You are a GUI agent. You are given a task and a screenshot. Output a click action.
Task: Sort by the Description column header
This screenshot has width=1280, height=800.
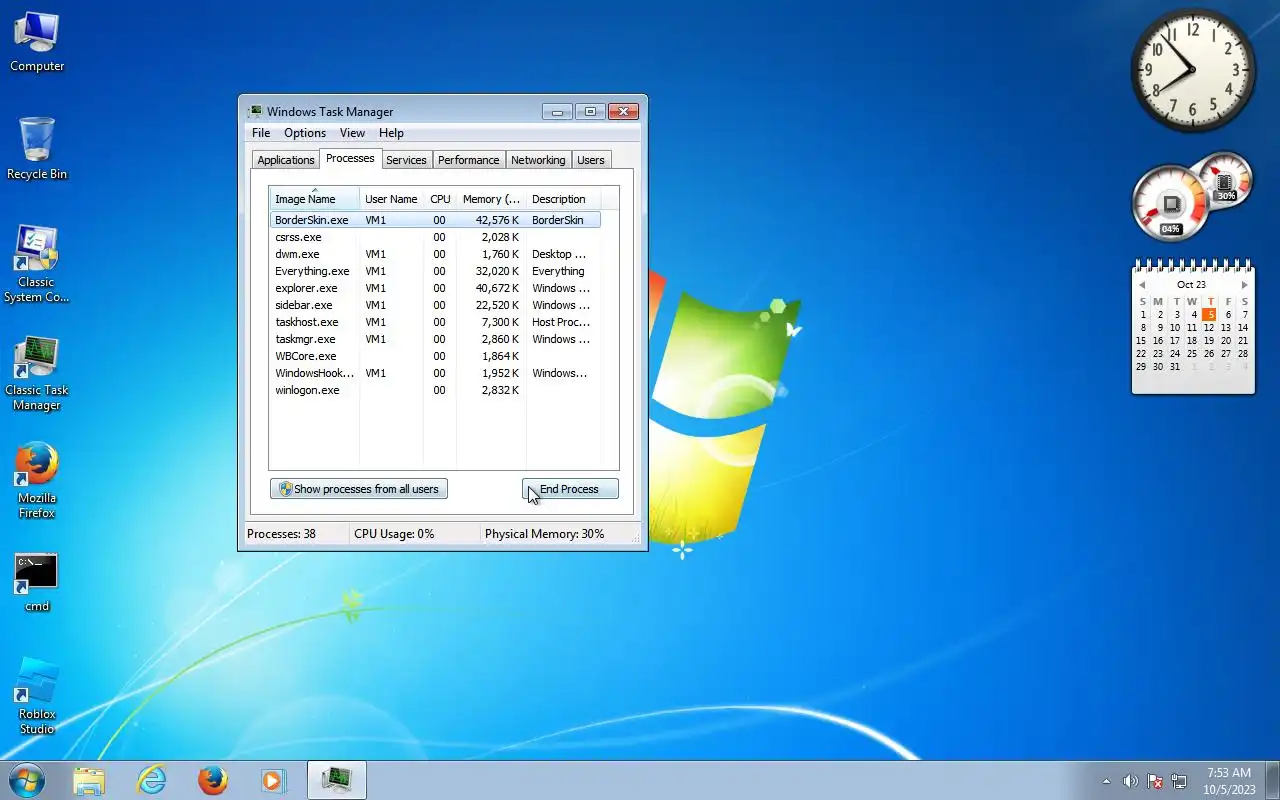coord(563,199)
